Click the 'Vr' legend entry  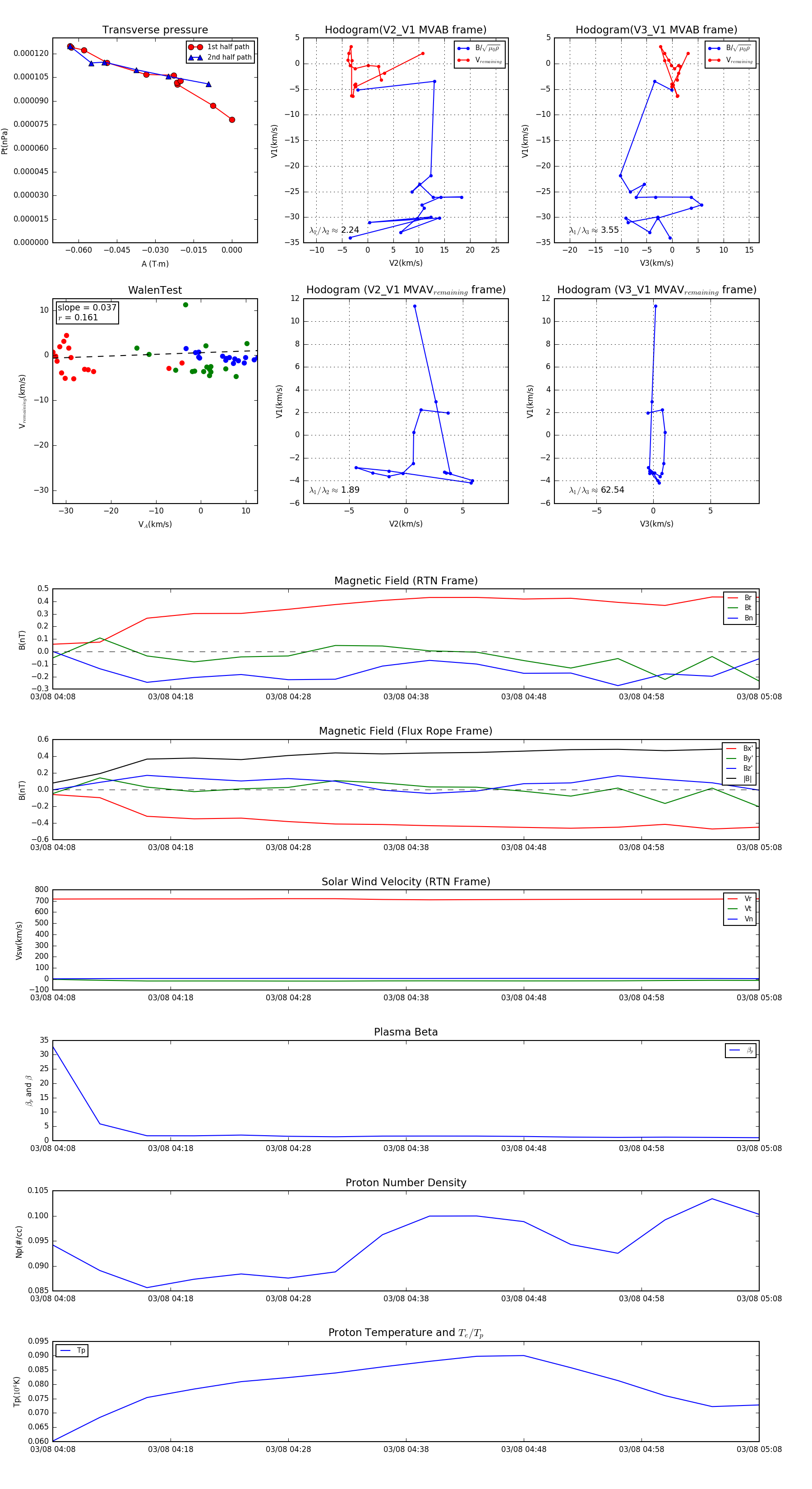tap(740, 899)
